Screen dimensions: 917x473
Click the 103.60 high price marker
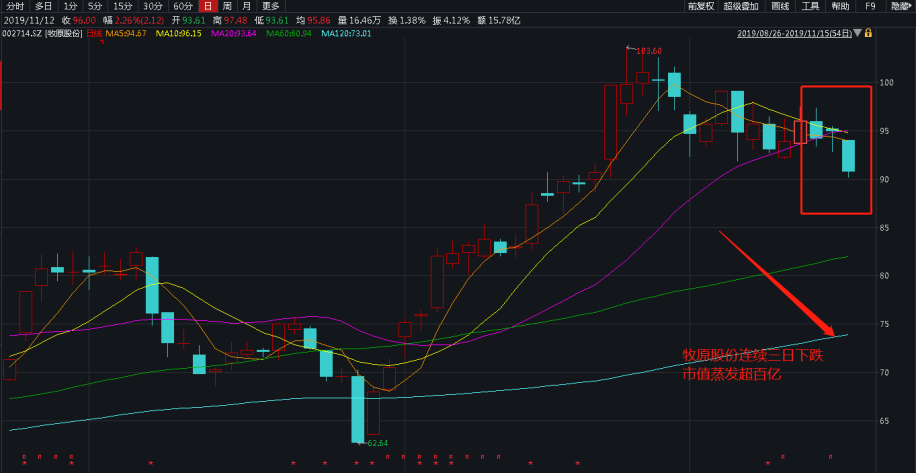(649, 51)
